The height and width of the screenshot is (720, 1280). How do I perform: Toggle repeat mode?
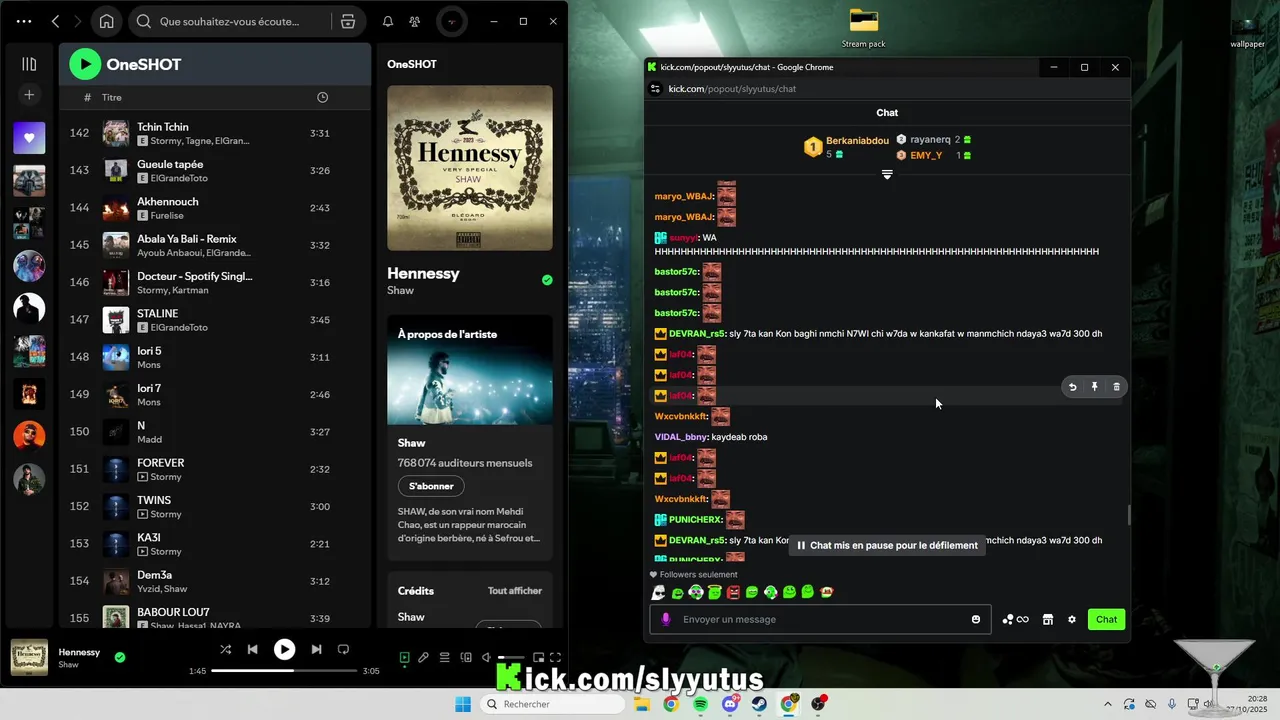[343, 649]
